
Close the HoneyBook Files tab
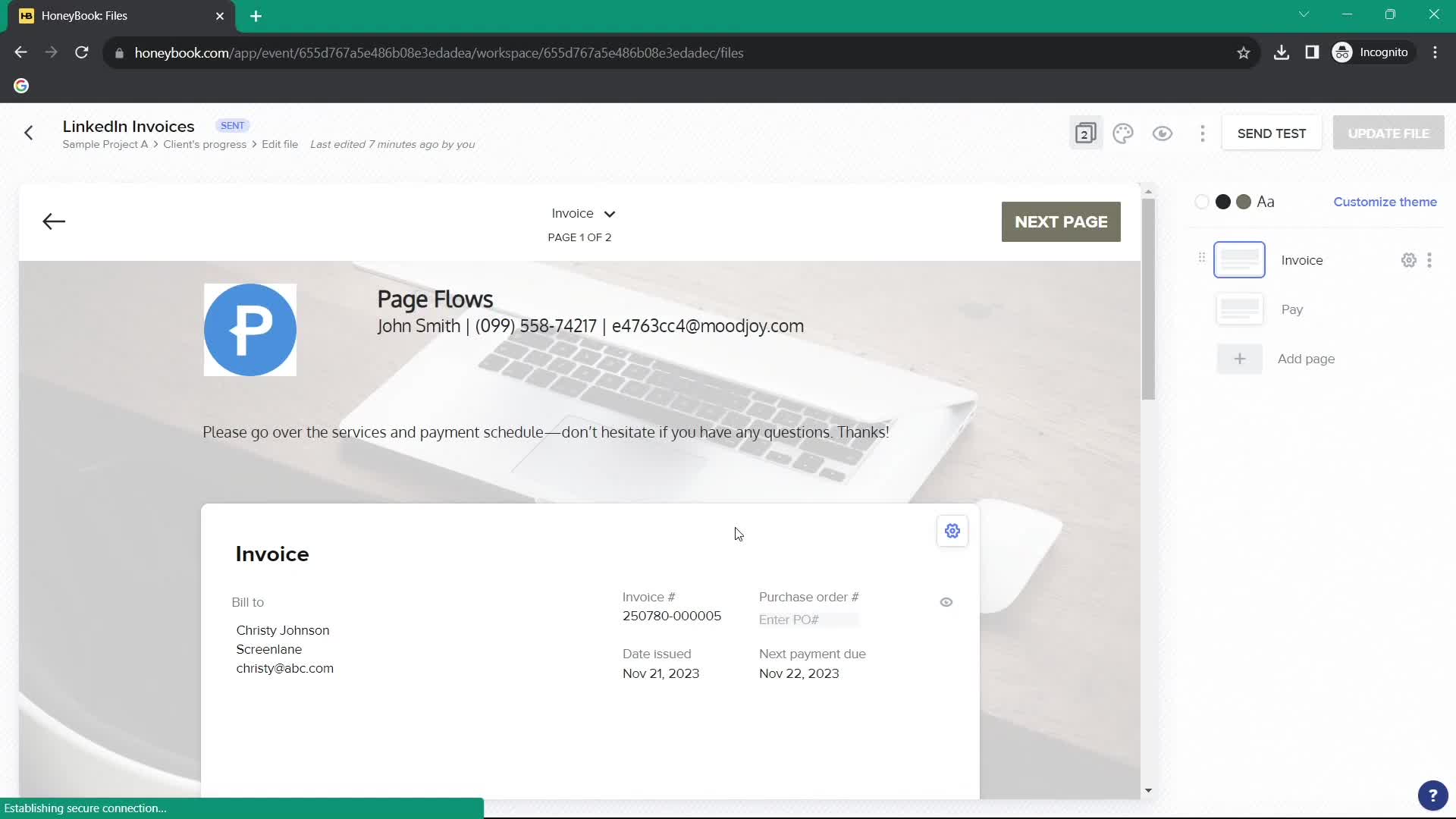click(x=220, y=16)
